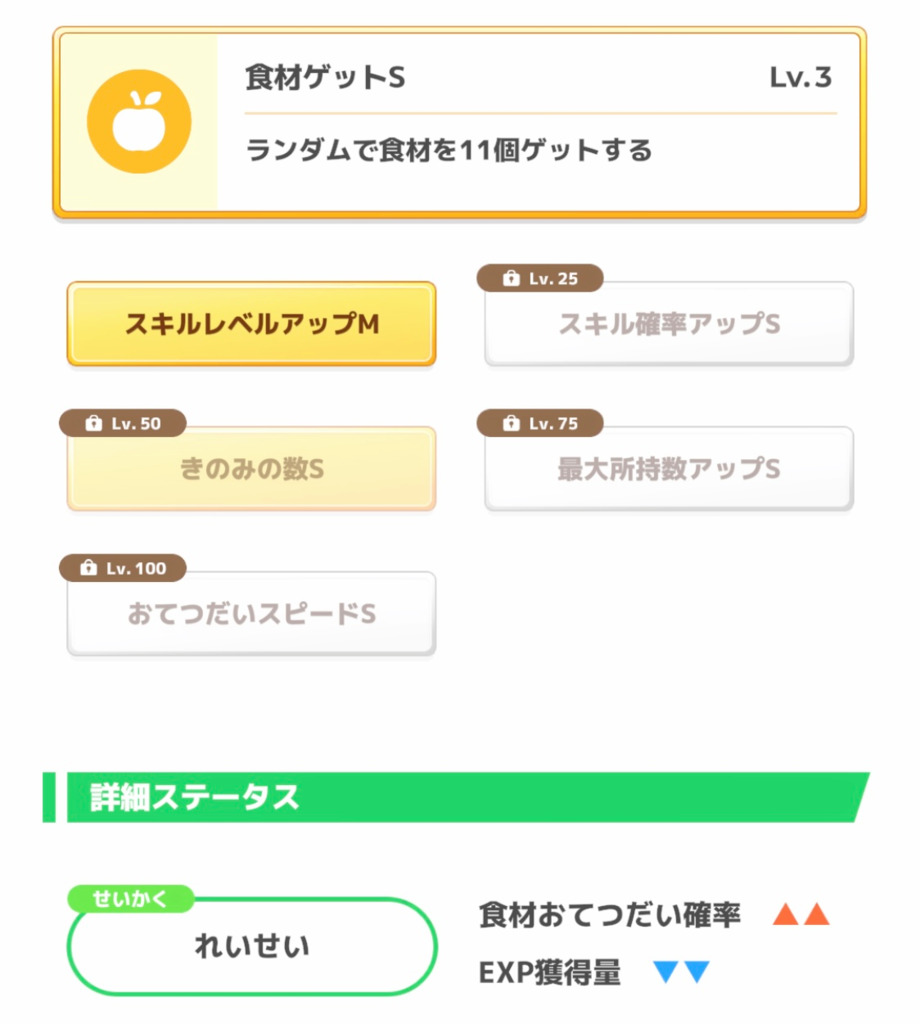Click the Lv.3 main skill level label
This screenshot has width=920, height=1024.
800,78
